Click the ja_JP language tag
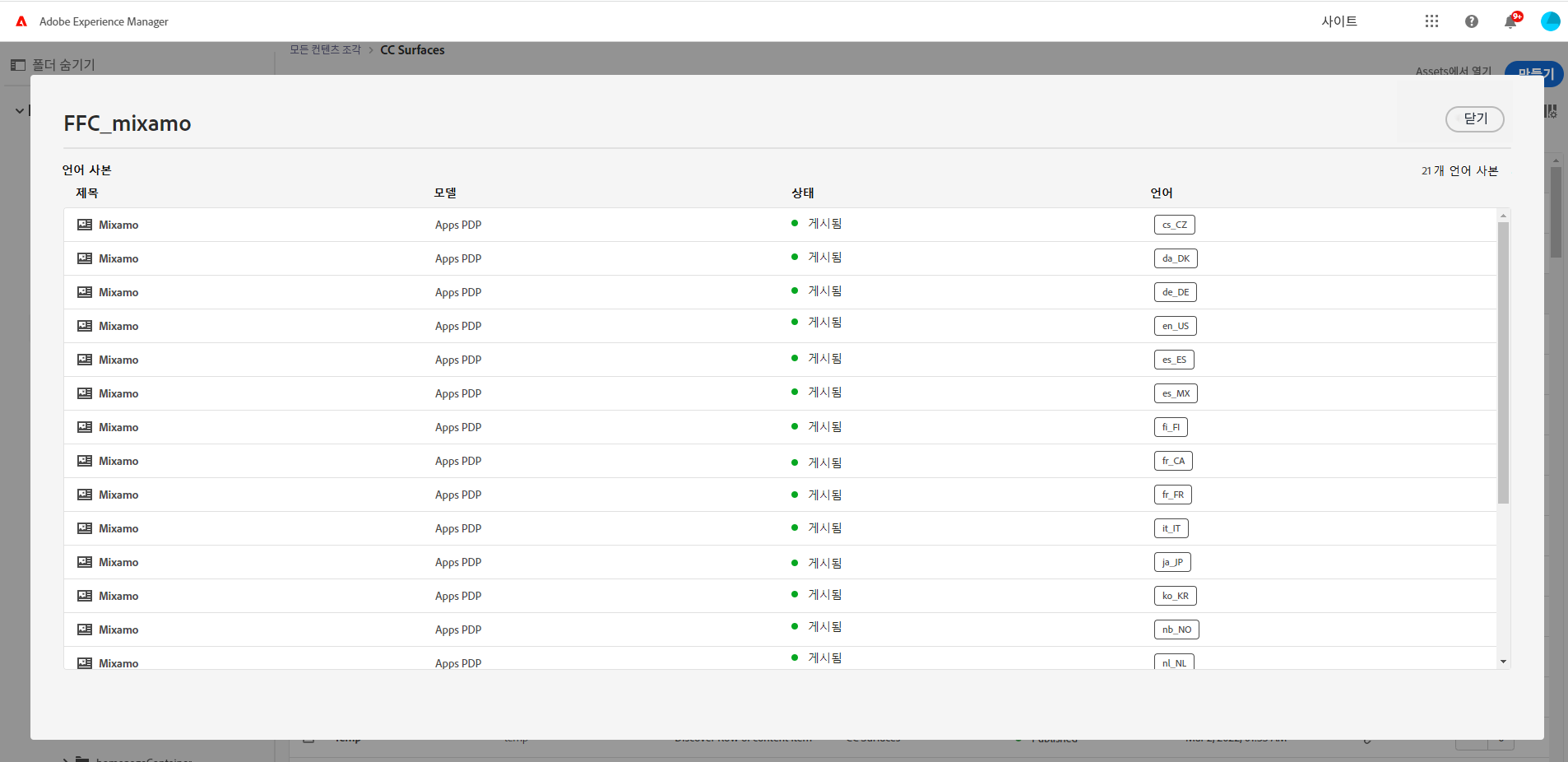Image resolution: width=1568 pixels, height=762 pixels. tap(1172, 562)
